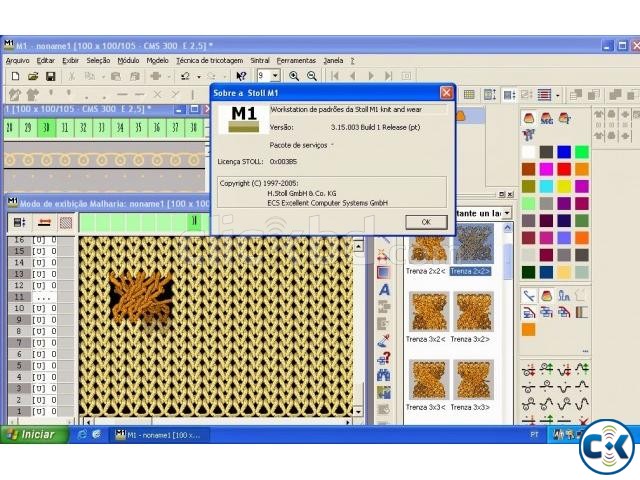Select the Trenza 3x3< module thumbnail
This screenshot has width=640, height=480.
click(429, 380)
